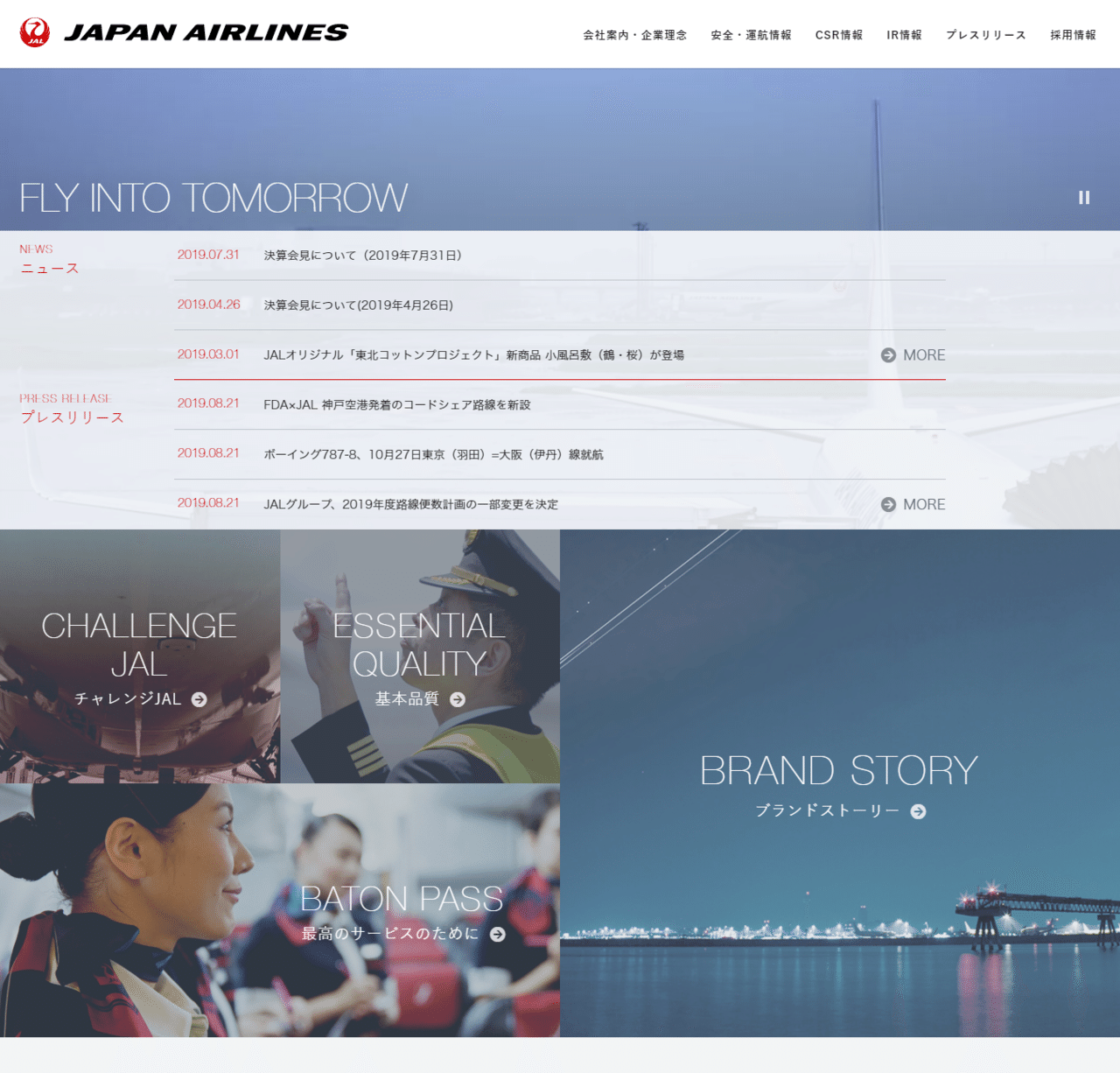
Task: Open 採用情報 menu item
Action: click(x=1073, y=35)
